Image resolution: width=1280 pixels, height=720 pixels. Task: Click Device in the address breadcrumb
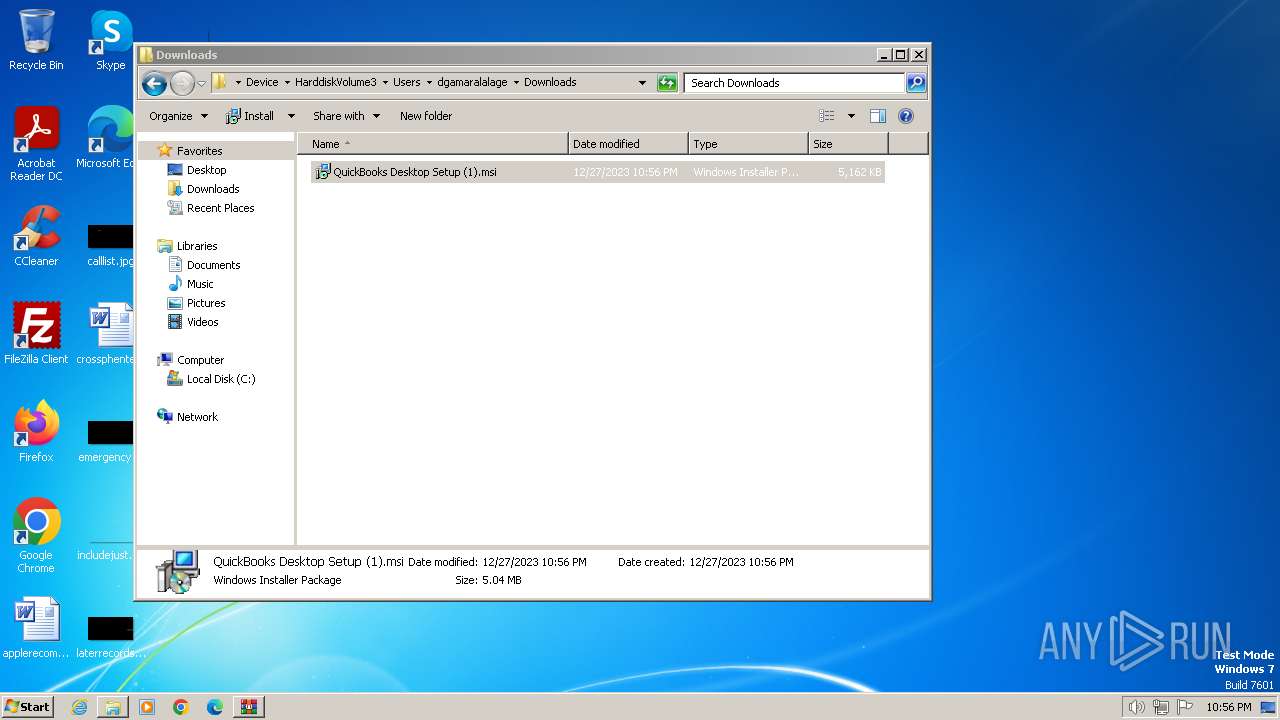(262, 83)
